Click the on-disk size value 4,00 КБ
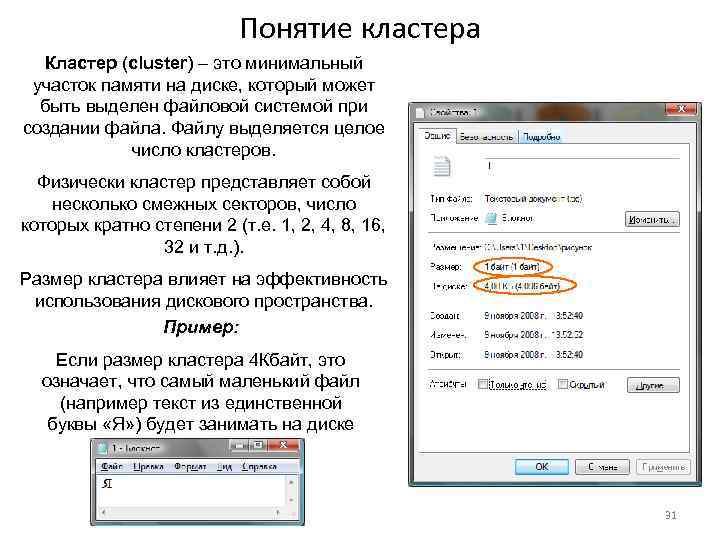Viewport: 720px width, 540px height. click(522, 287)
